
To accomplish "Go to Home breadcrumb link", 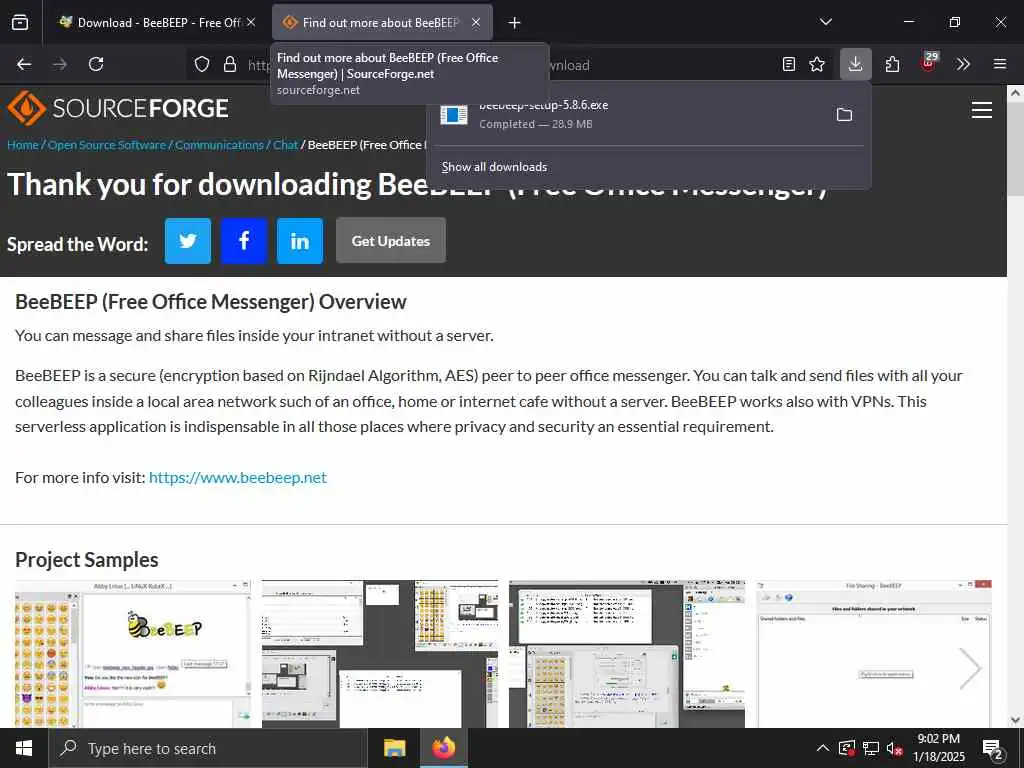I will click(x=23, y=145).
